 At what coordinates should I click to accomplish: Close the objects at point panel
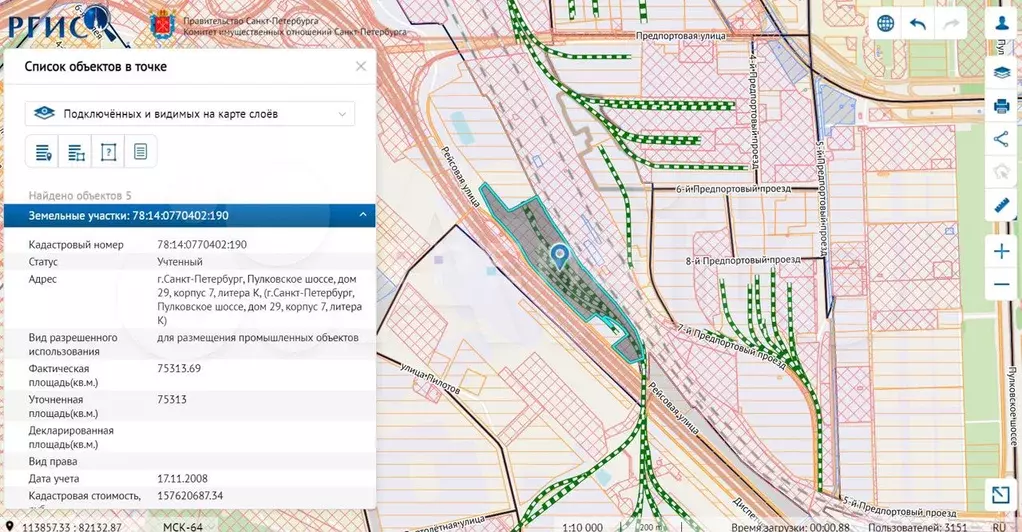coord(360,66)
